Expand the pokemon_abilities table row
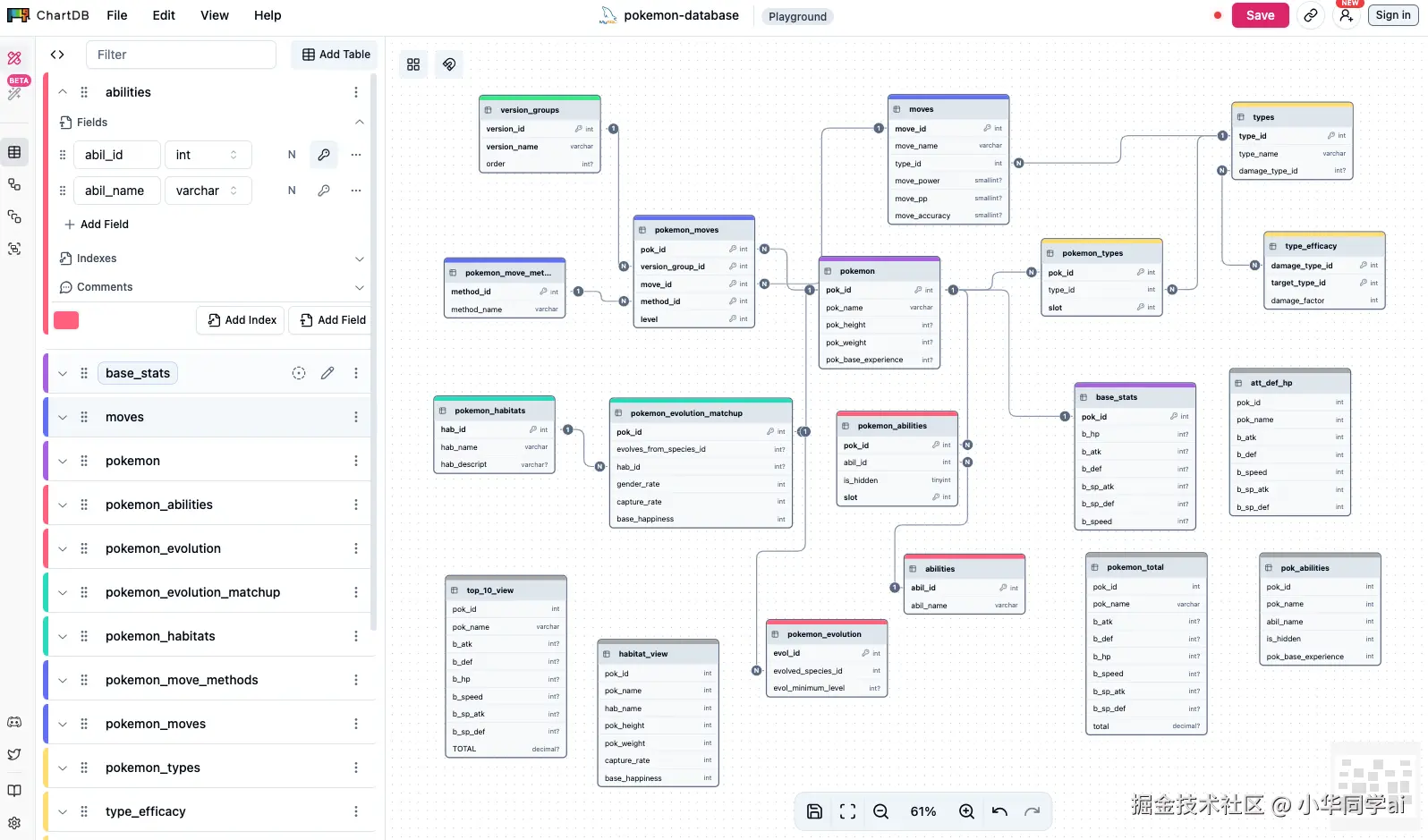 (x=63, y=505)
